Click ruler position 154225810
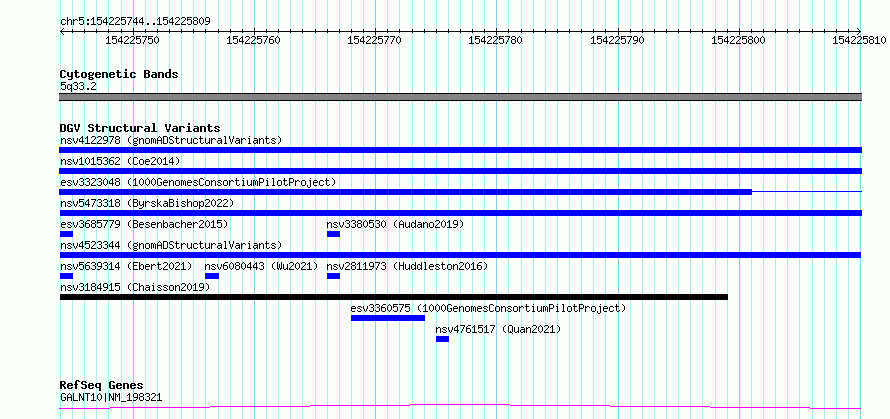 click(x=859, y=40)
